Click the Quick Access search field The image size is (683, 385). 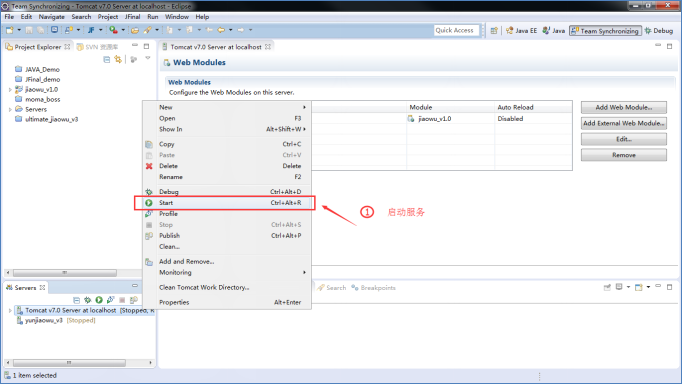click(x=456, y=30)
